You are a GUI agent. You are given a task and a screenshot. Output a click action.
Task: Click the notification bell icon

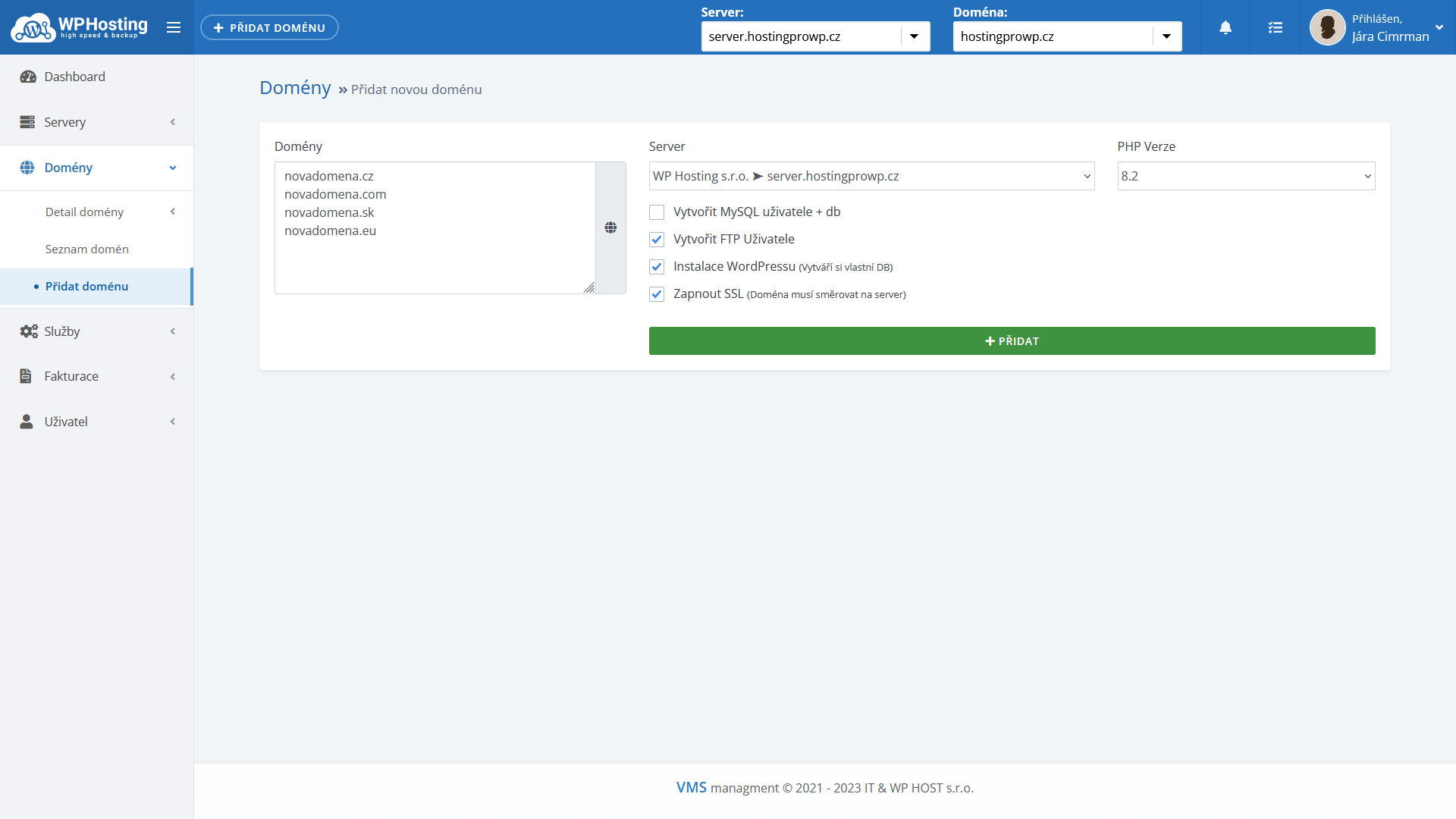tap(1225, 27)
